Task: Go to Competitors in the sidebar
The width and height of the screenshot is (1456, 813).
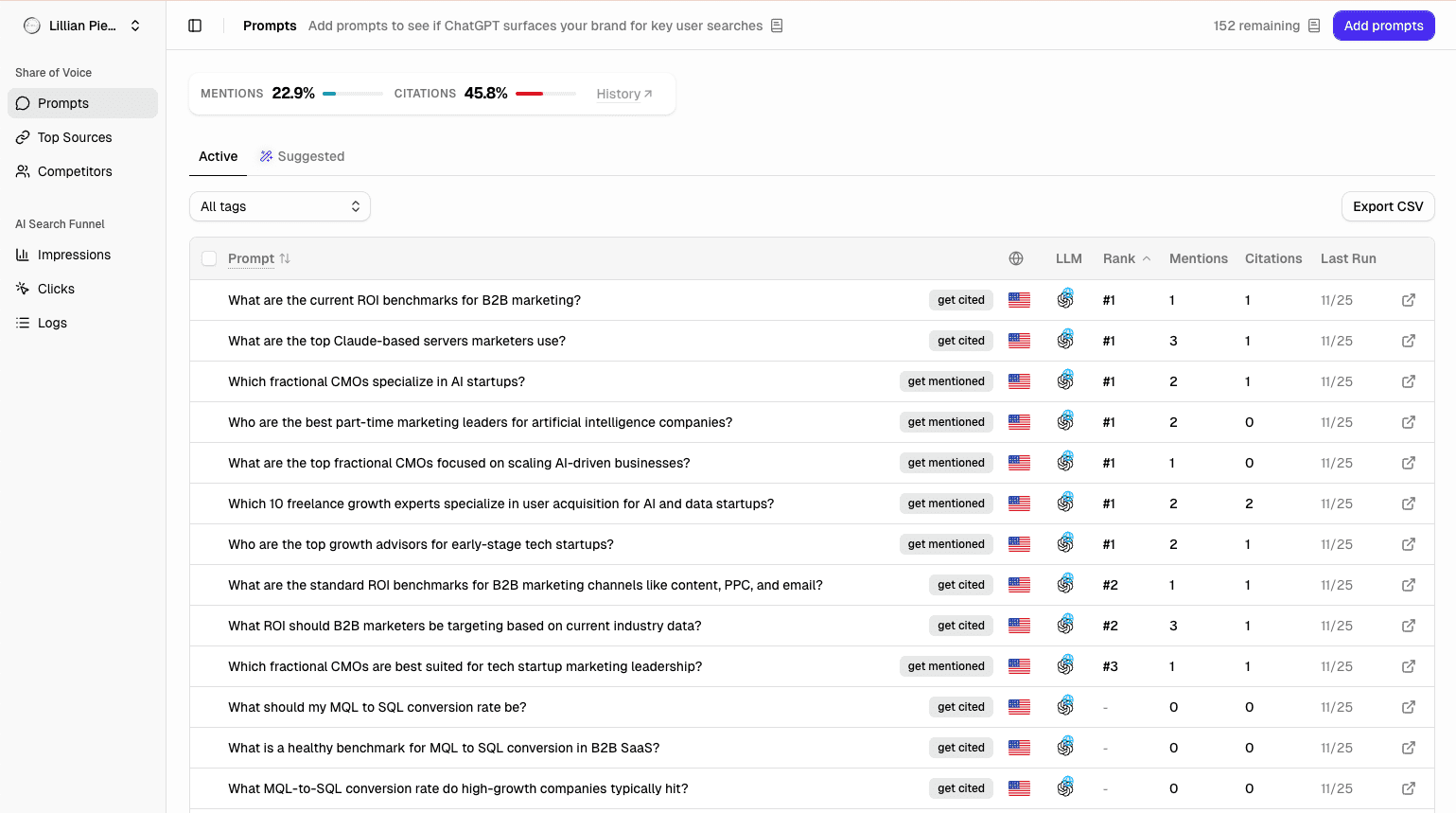Action: 75,171
